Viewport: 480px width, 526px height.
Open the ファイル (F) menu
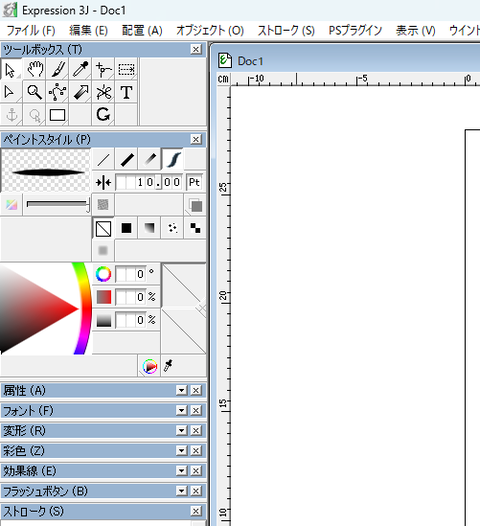(x=31, y=31)
